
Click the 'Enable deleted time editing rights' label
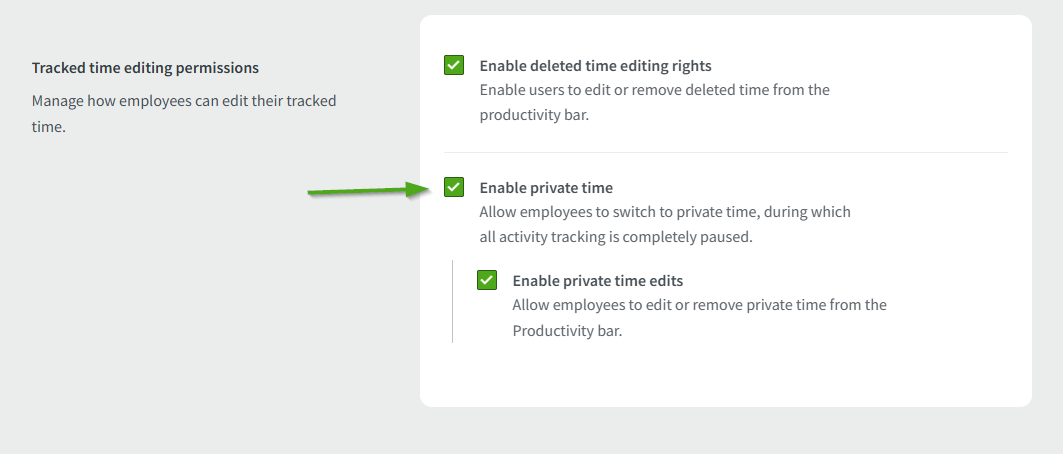(595, 66)
